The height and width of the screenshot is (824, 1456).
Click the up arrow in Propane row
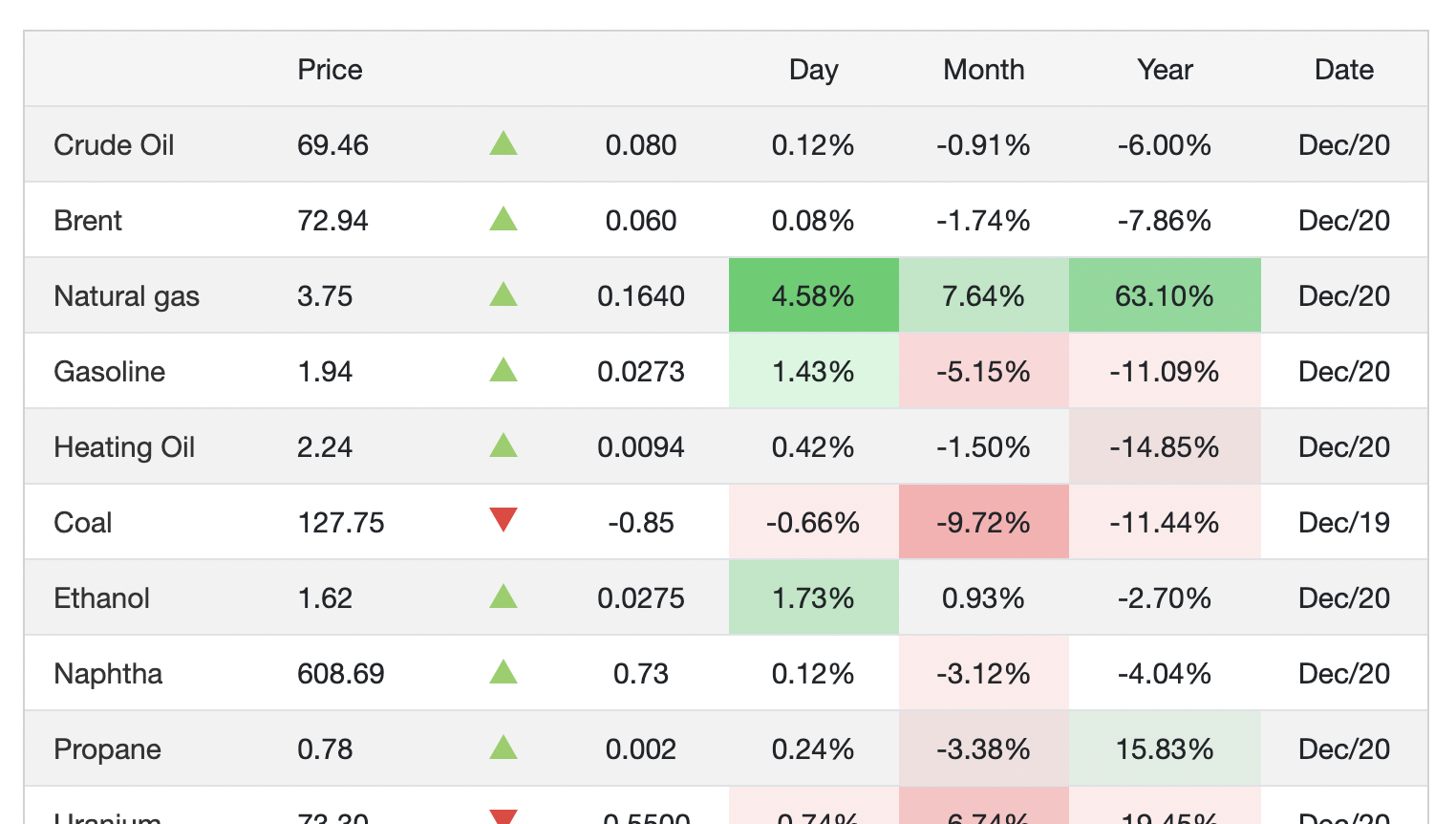pos(503,748)
